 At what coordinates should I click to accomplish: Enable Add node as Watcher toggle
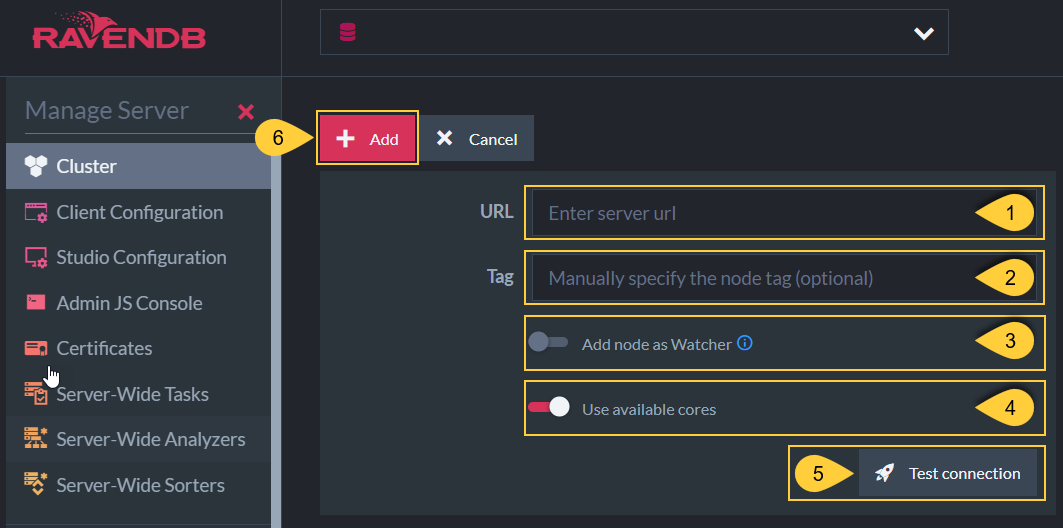click(x=548, y=342)
